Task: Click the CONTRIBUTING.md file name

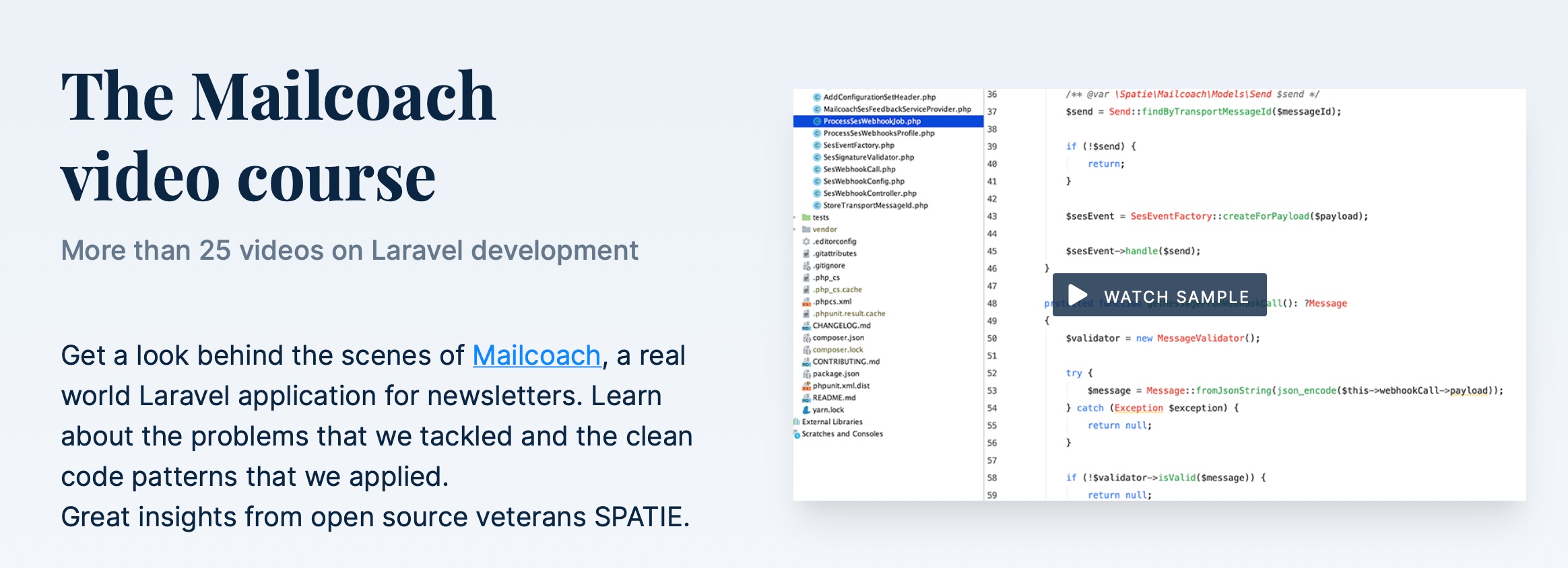Action: (846, 362)
